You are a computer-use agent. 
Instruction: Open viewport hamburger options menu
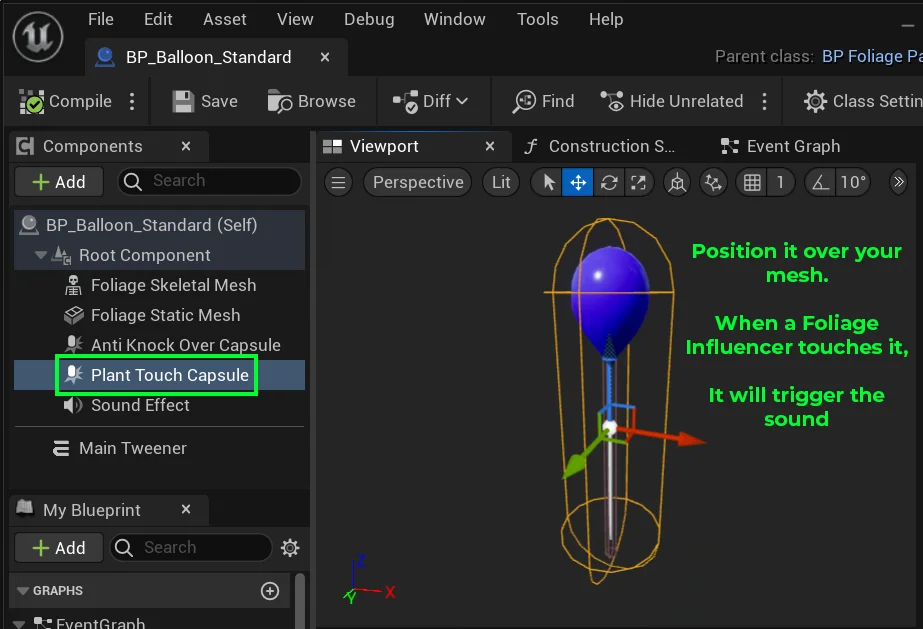(339, 182)
